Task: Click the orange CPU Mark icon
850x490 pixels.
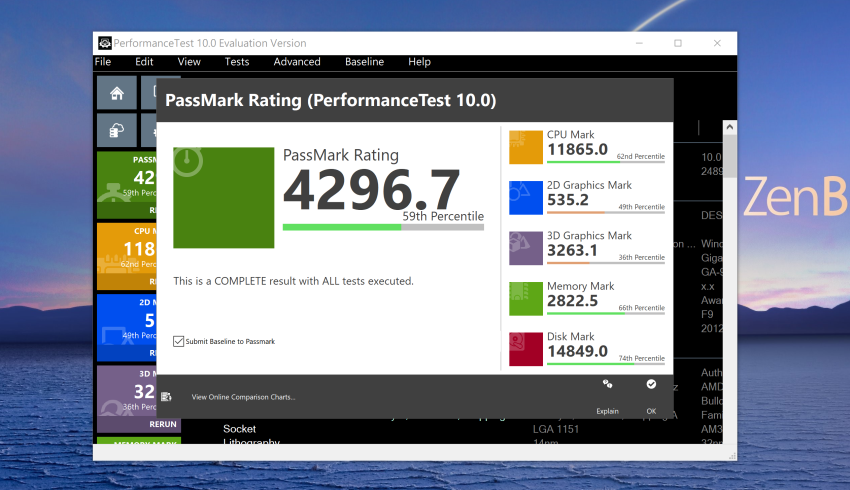Action: 525,147
